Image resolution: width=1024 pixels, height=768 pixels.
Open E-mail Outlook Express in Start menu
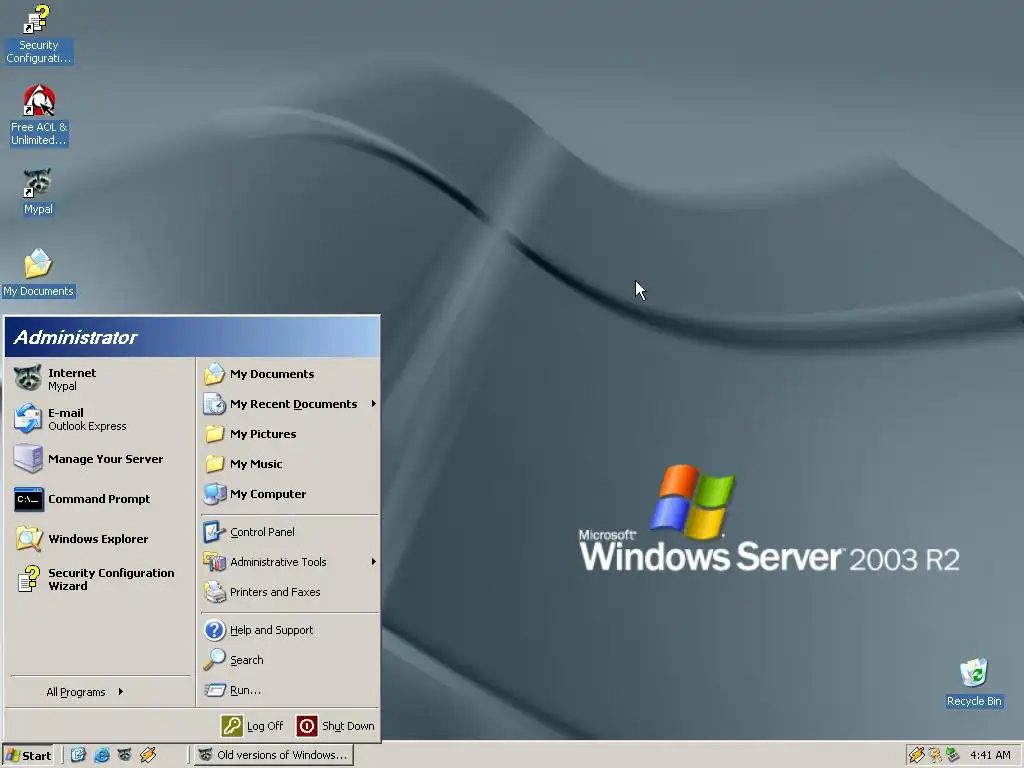coord(101,419)
